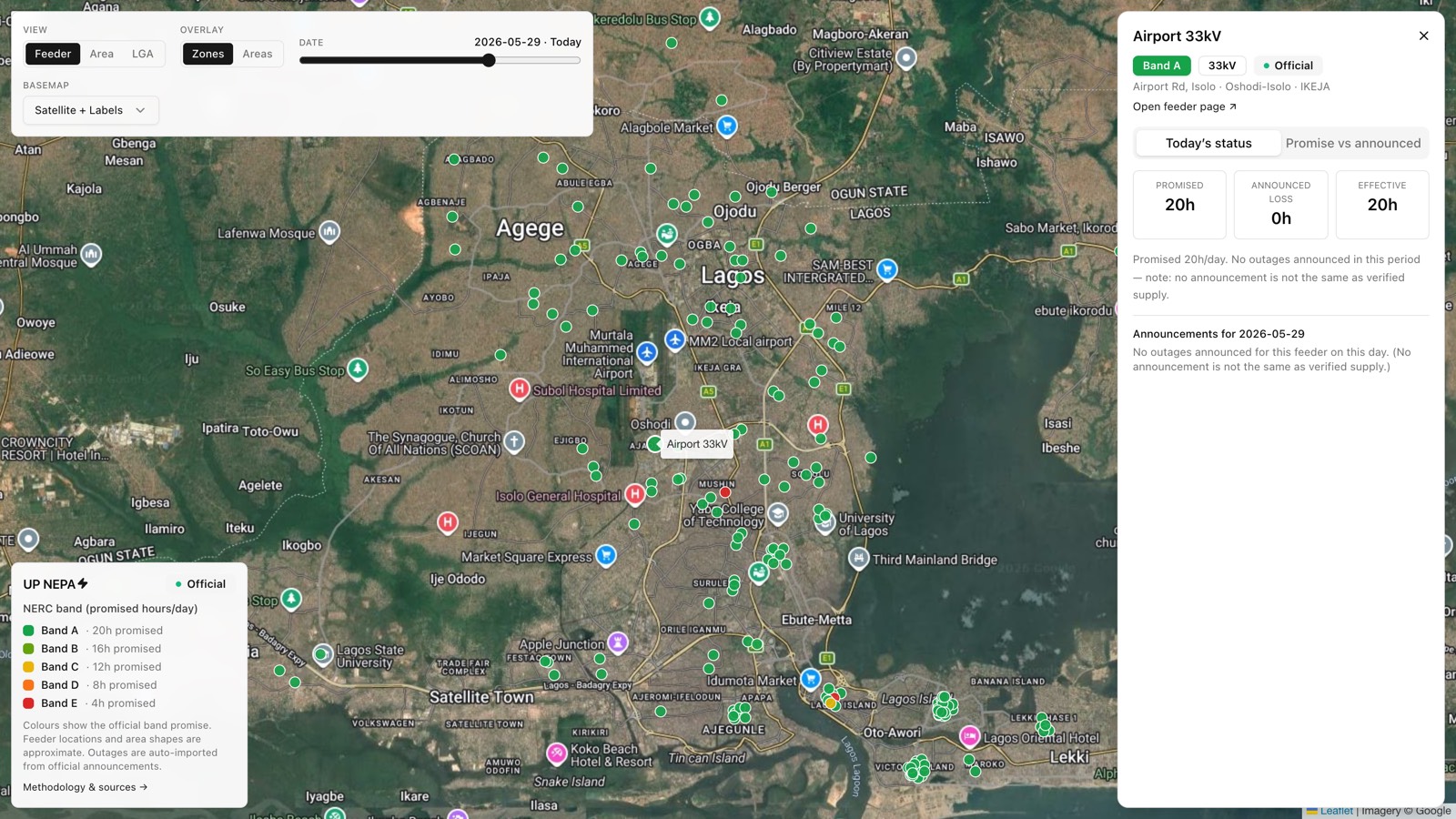Open the Satellite + Labels basemap dropdown
Viewport: 1456px width, 819px height.
point(91,110)
